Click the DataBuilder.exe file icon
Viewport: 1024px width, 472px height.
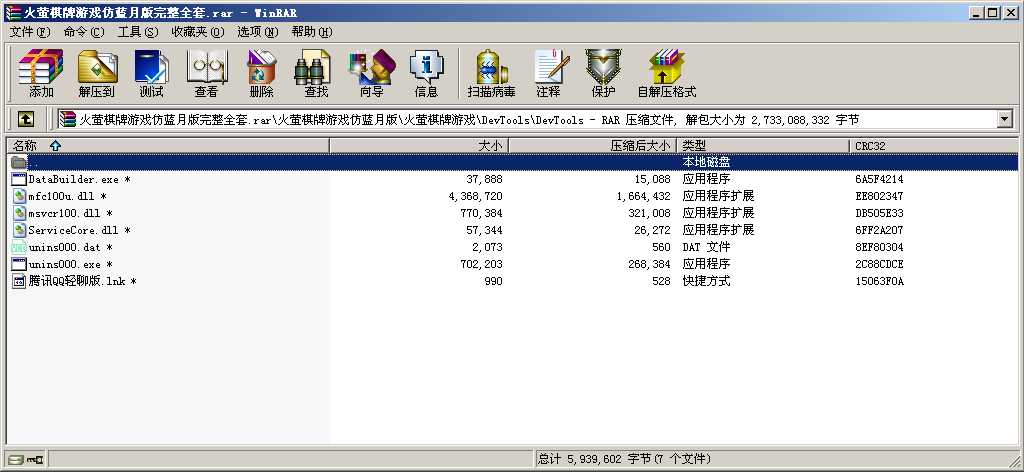coord(19,179)
